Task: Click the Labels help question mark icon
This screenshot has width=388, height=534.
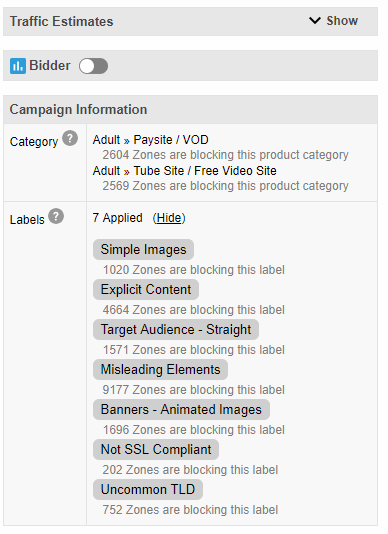Action: click(56, 216)
